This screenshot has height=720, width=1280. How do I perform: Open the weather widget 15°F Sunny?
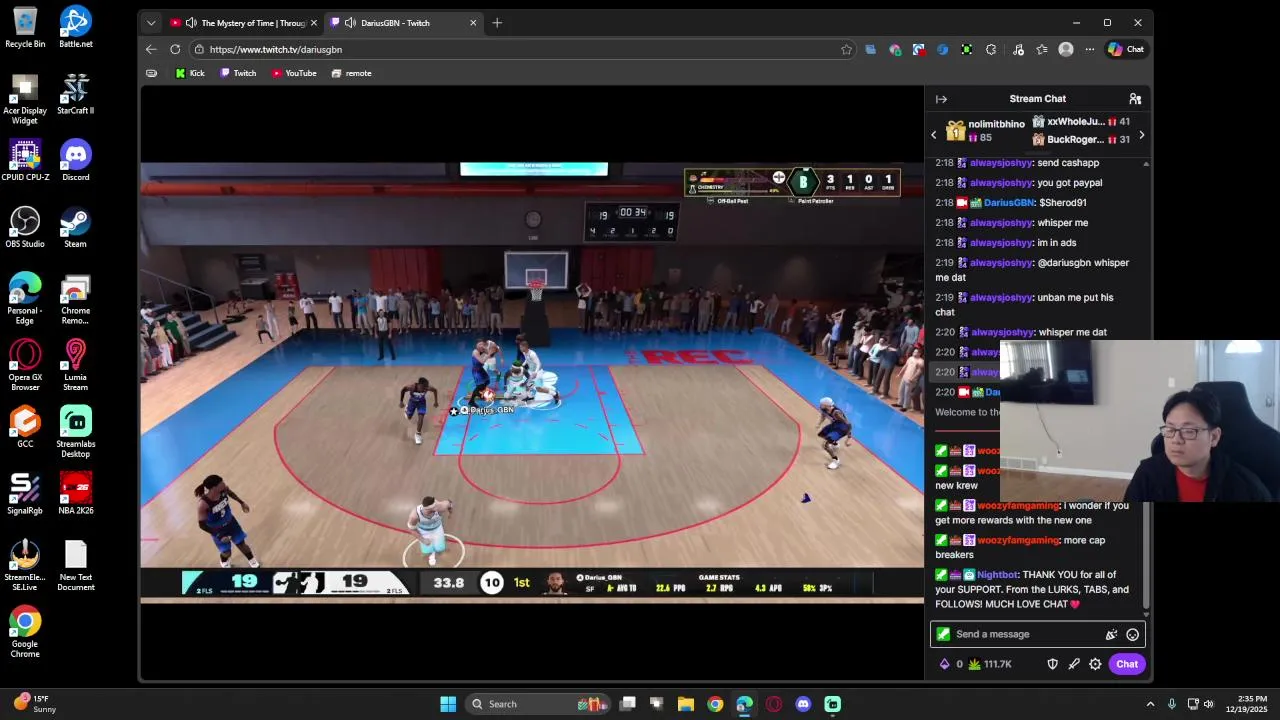[34, 704]
